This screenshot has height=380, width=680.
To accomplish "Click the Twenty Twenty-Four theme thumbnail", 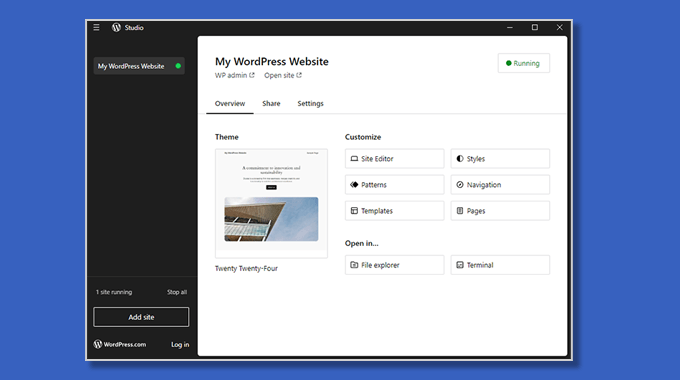I will tap(271, 203).
